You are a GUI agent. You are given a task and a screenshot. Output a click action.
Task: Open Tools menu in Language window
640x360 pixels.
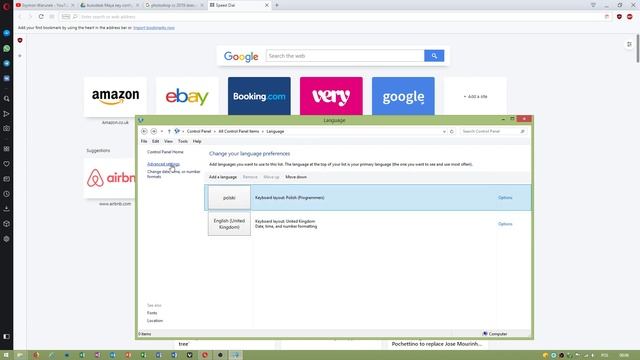pos(183,141)
